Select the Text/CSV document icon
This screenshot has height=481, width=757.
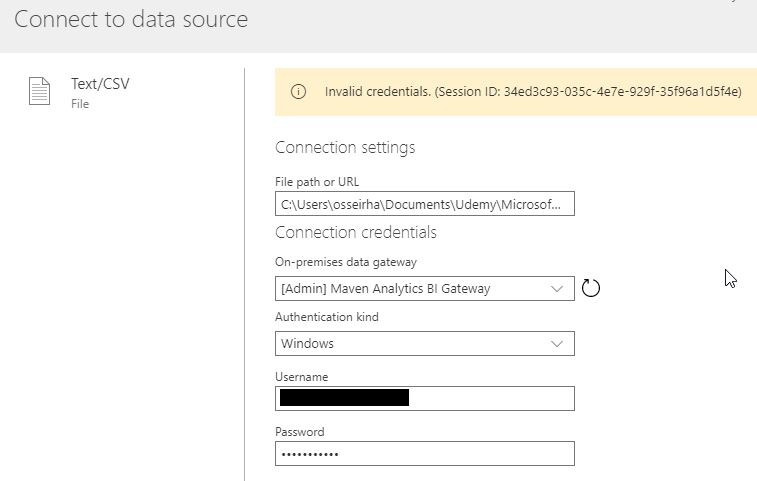(39, 91)
